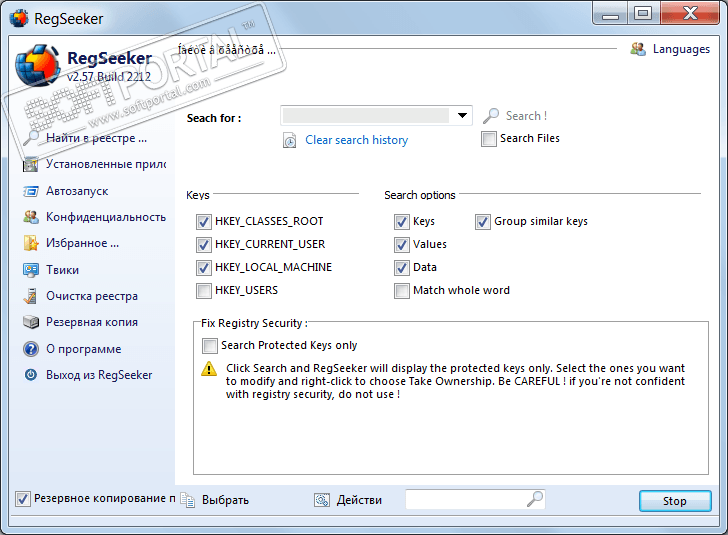Viewport: 728px width, 535px height.
Task: Toggle the Data search option
Action: (402, 268)
